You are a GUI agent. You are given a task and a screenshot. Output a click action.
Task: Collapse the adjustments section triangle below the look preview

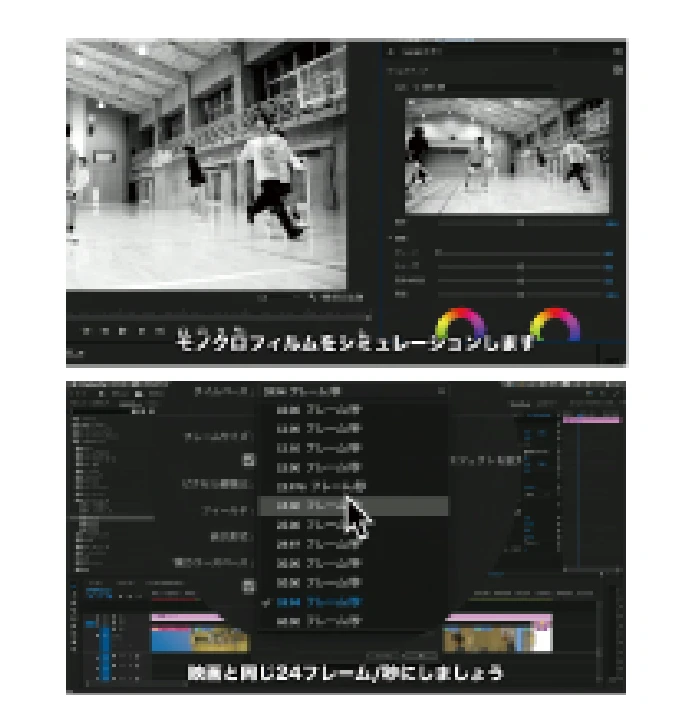click(391, 238)
